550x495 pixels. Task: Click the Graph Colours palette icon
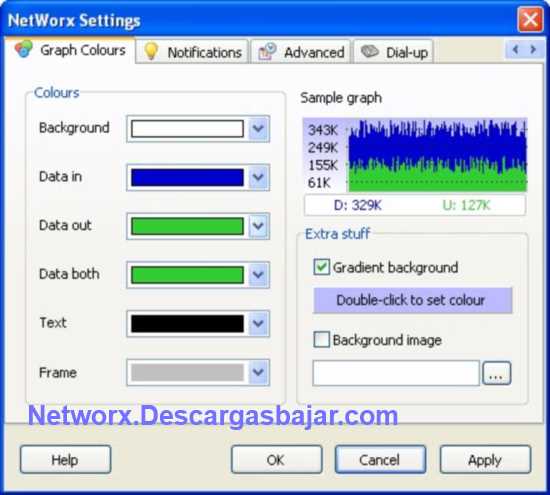pos(24,49)
